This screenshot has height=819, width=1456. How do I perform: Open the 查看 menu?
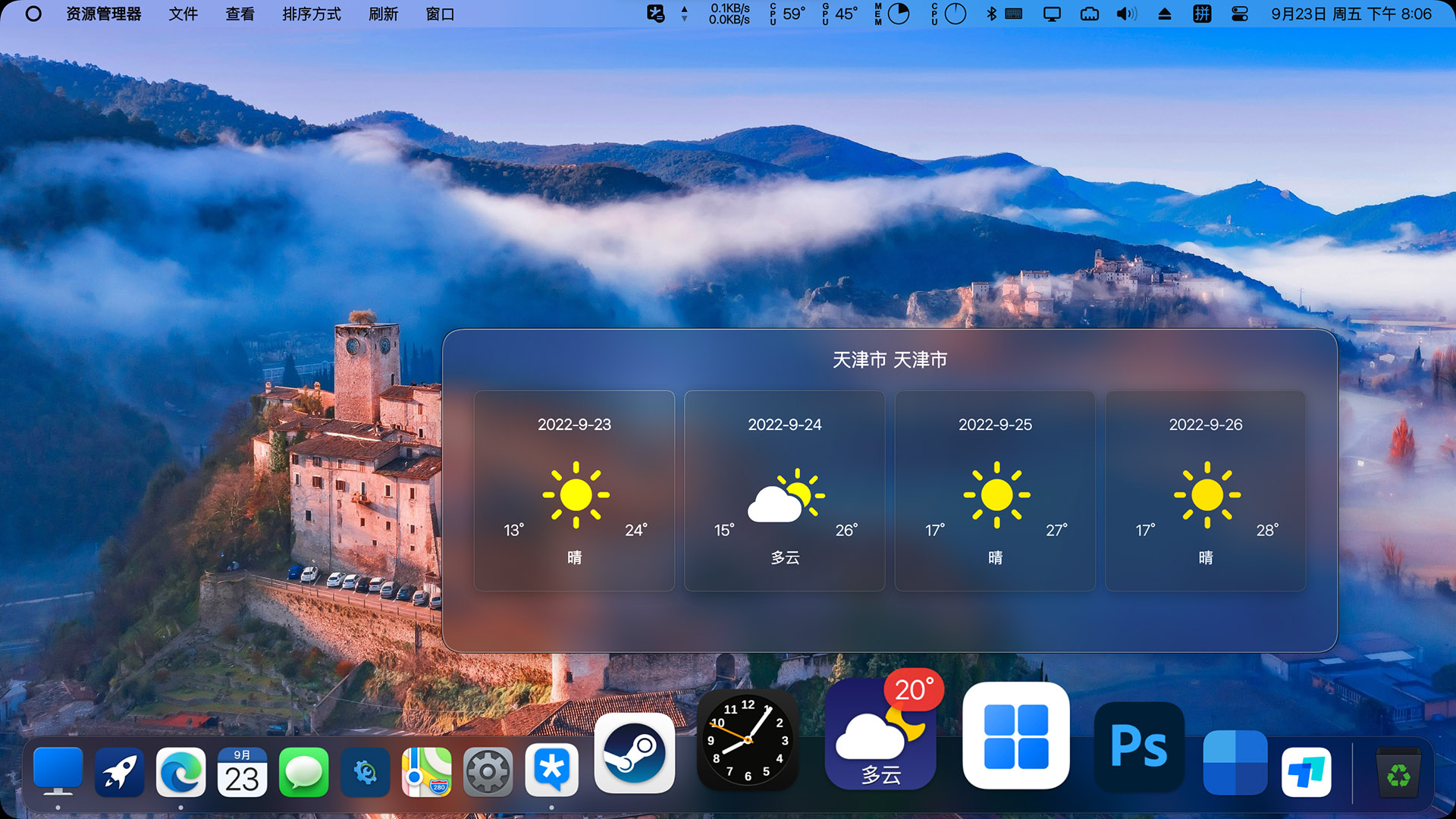pyautogui.click(x=240, y=14)
